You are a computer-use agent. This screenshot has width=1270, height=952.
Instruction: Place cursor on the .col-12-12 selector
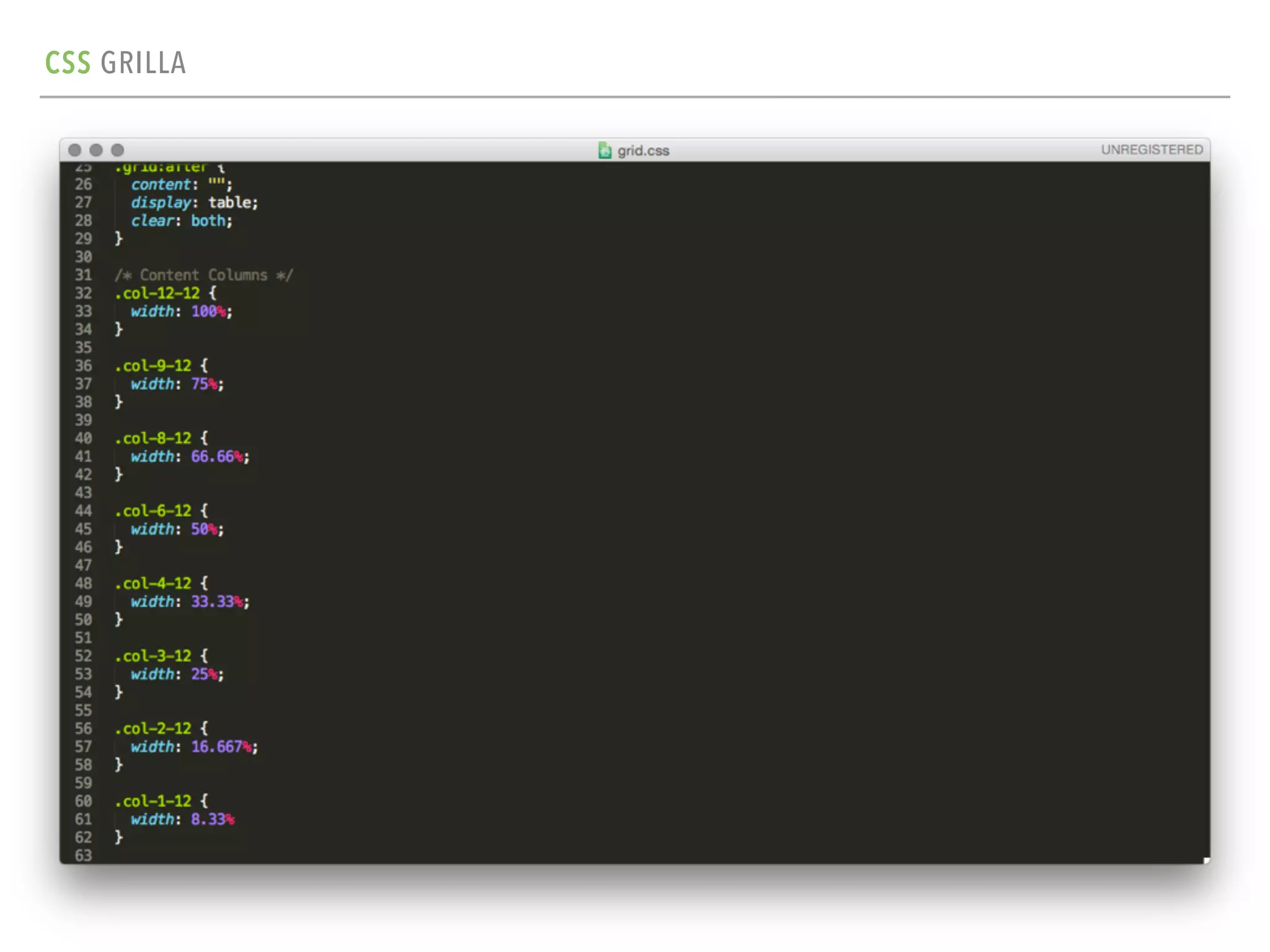click(x=158, y=293)
